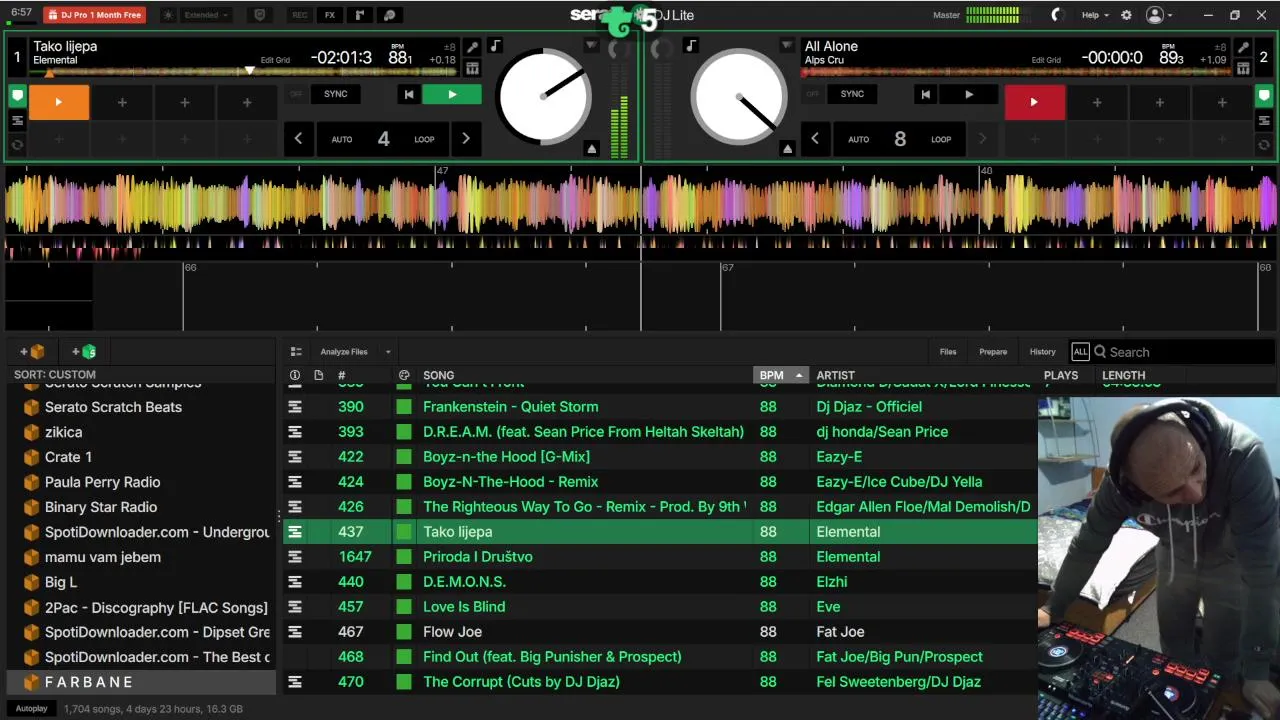Click Edit Grid on deck 2

(x=1046, y=60)
